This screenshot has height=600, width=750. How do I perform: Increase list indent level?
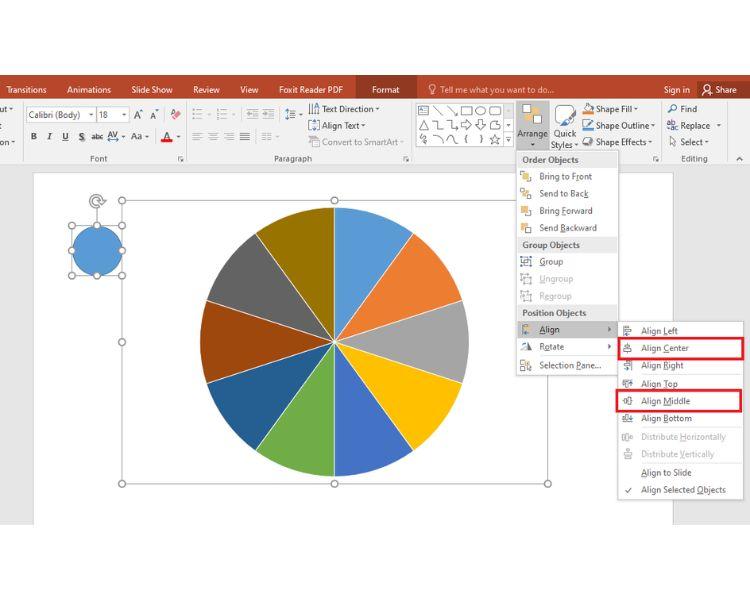pyautogui.click(x=268, y=114)
